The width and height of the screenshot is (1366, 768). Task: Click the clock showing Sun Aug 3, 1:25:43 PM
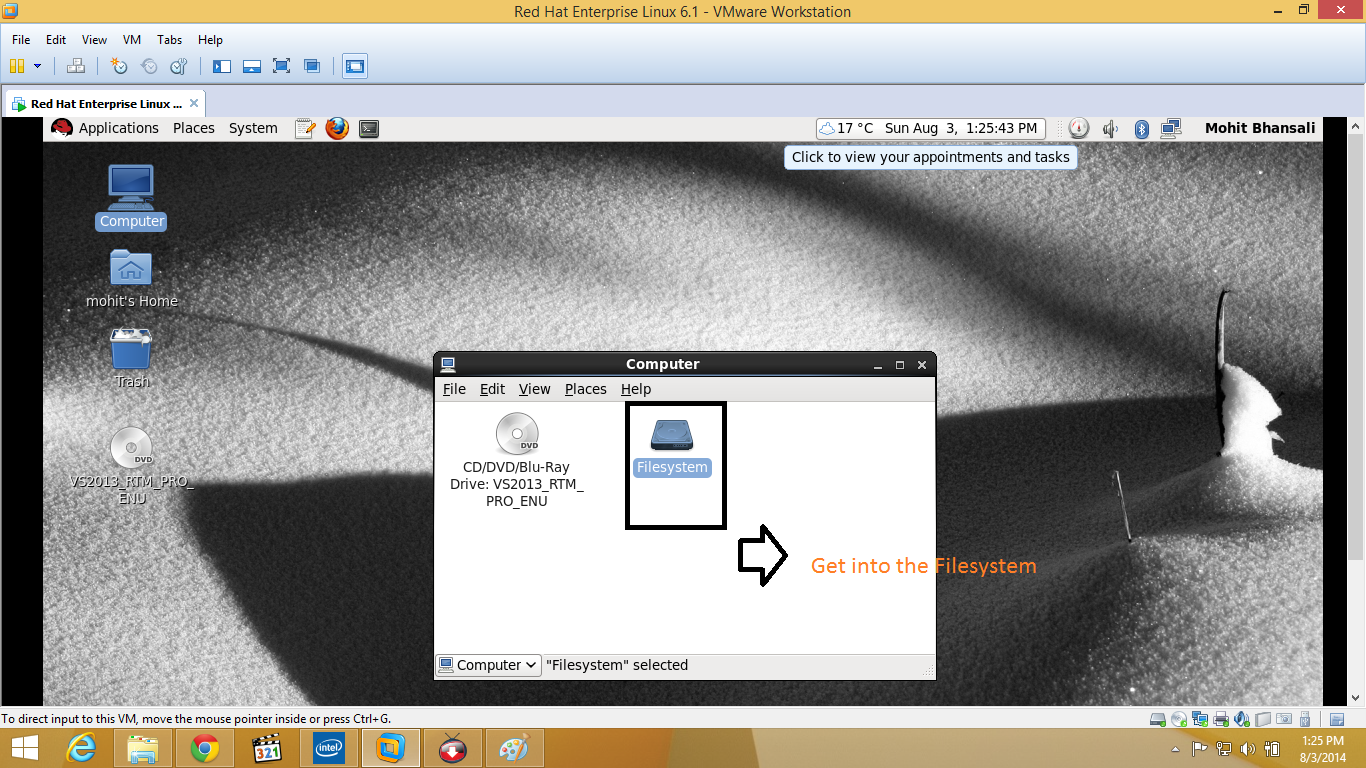tap(961, 128)
